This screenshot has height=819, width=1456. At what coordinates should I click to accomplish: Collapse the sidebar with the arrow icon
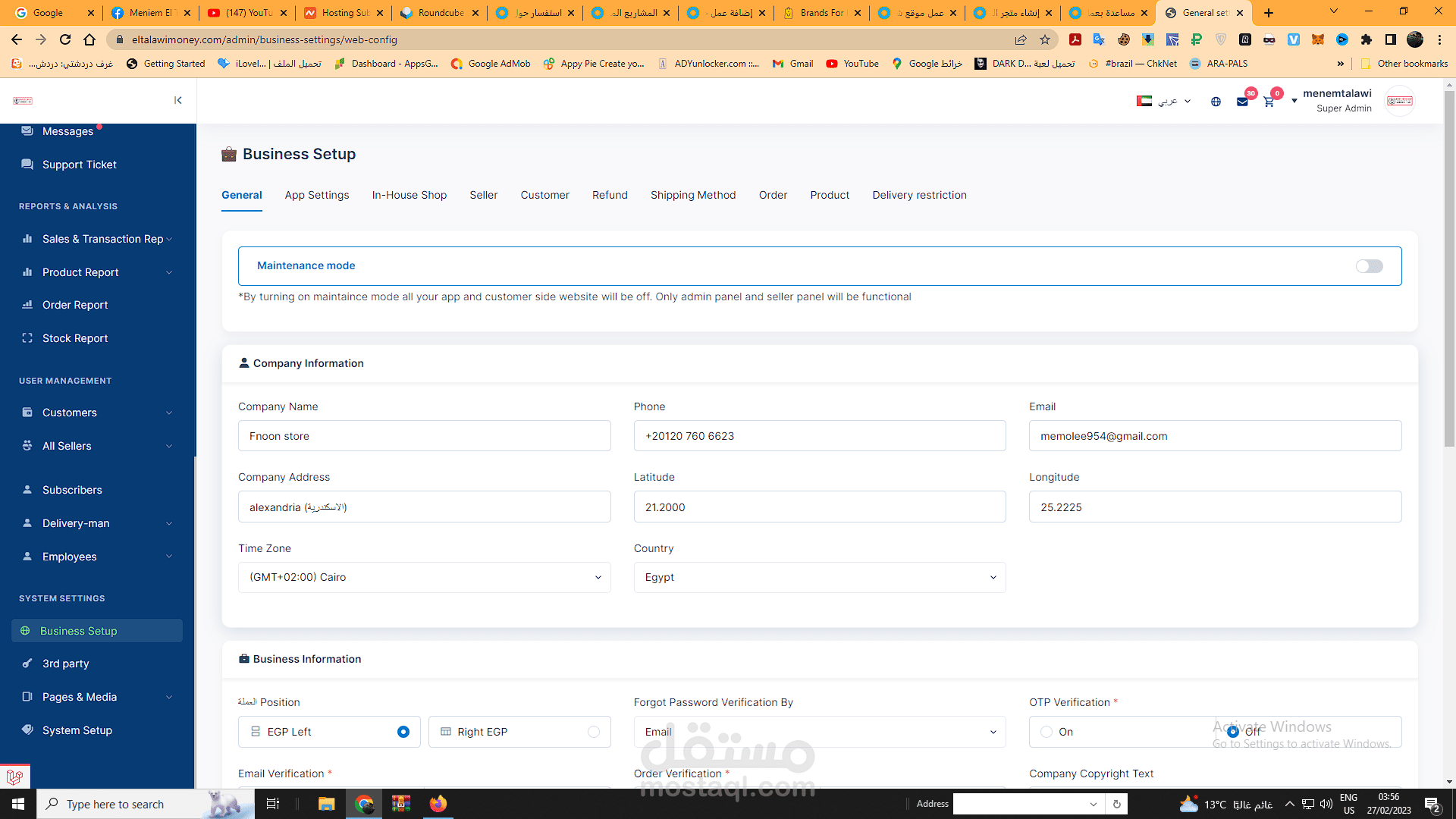click(x=177, y=100)
